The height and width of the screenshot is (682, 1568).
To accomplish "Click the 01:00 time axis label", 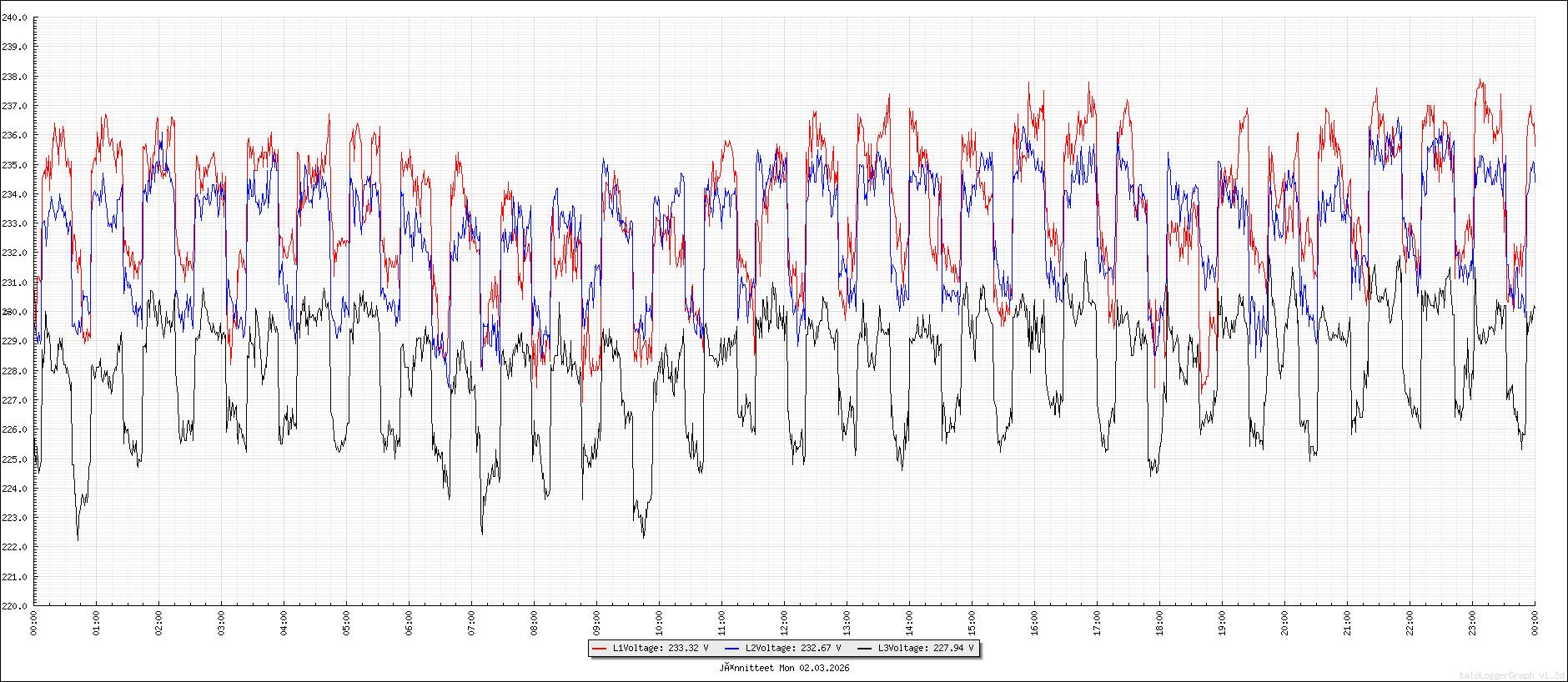I will [x=96, y=623].
